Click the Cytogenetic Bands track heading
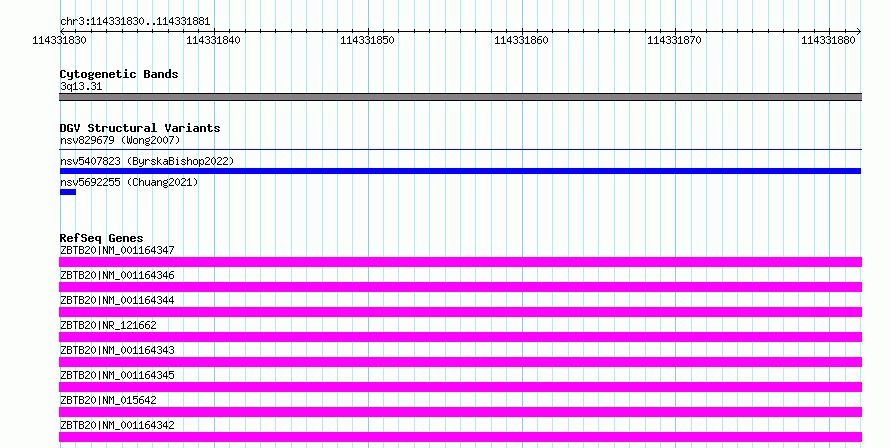Viewport: 890px width, 448px height. [x=119, y=74]
